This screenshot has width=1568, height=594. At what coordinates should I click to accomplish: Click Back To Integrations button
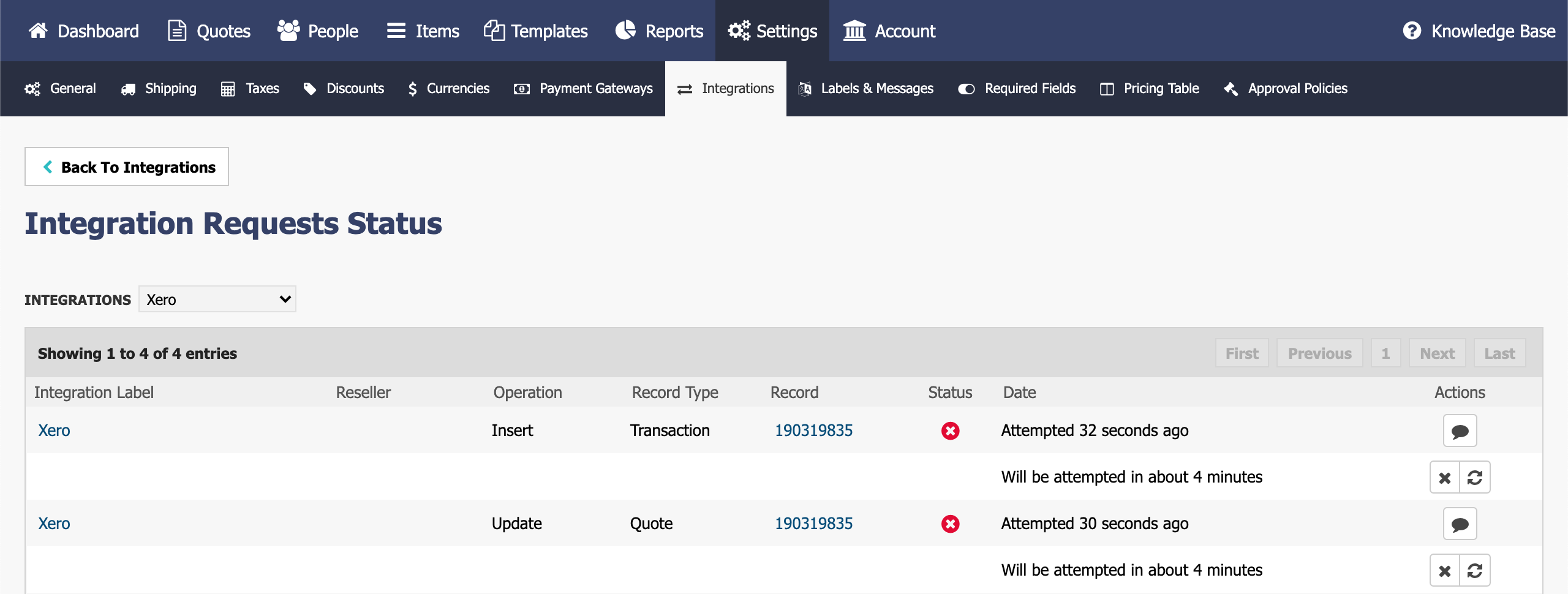coord(127,167)
